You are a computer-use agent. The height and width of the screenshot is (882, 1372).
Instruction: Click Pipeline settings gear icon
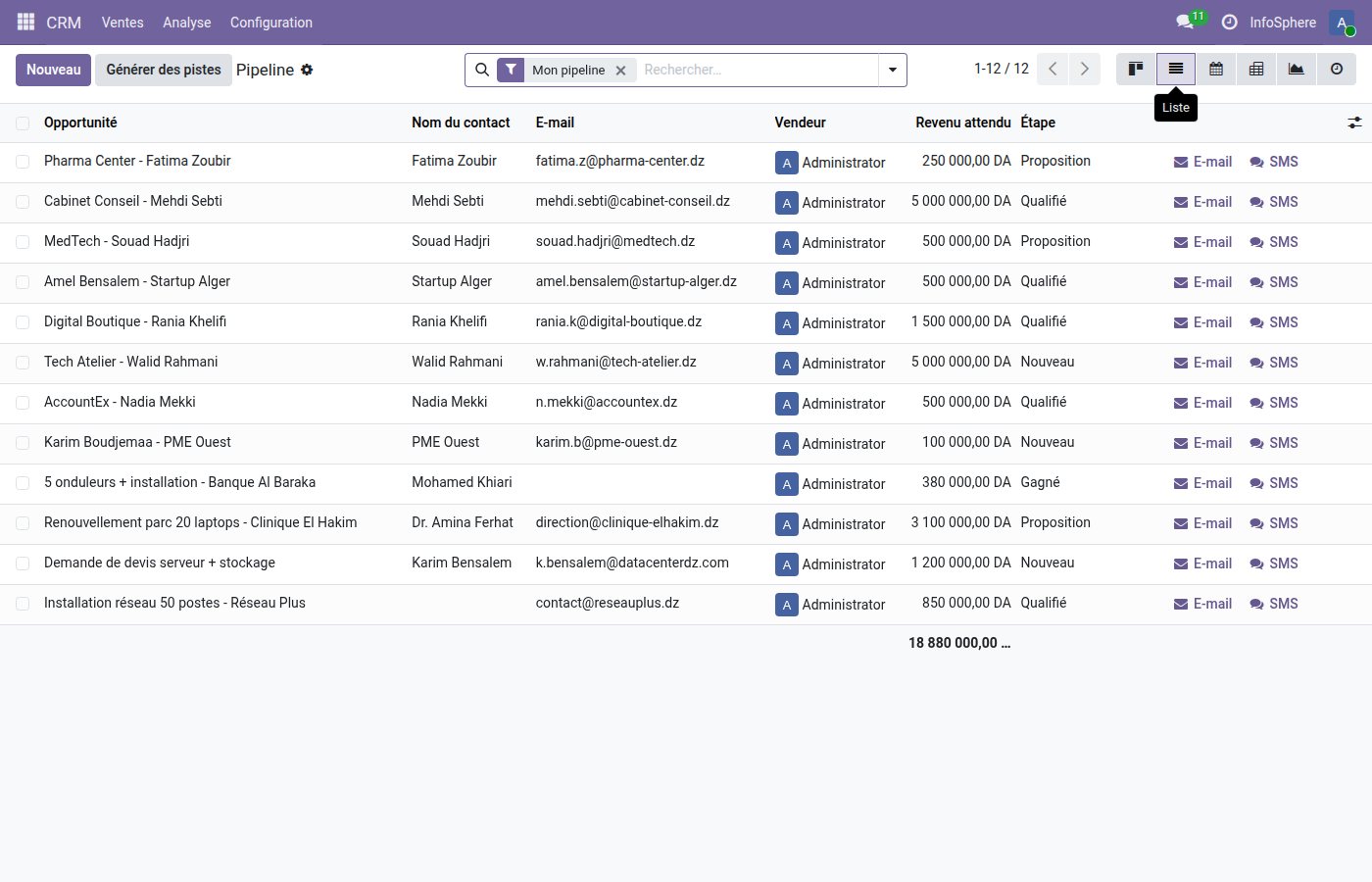tap(307, 70)
